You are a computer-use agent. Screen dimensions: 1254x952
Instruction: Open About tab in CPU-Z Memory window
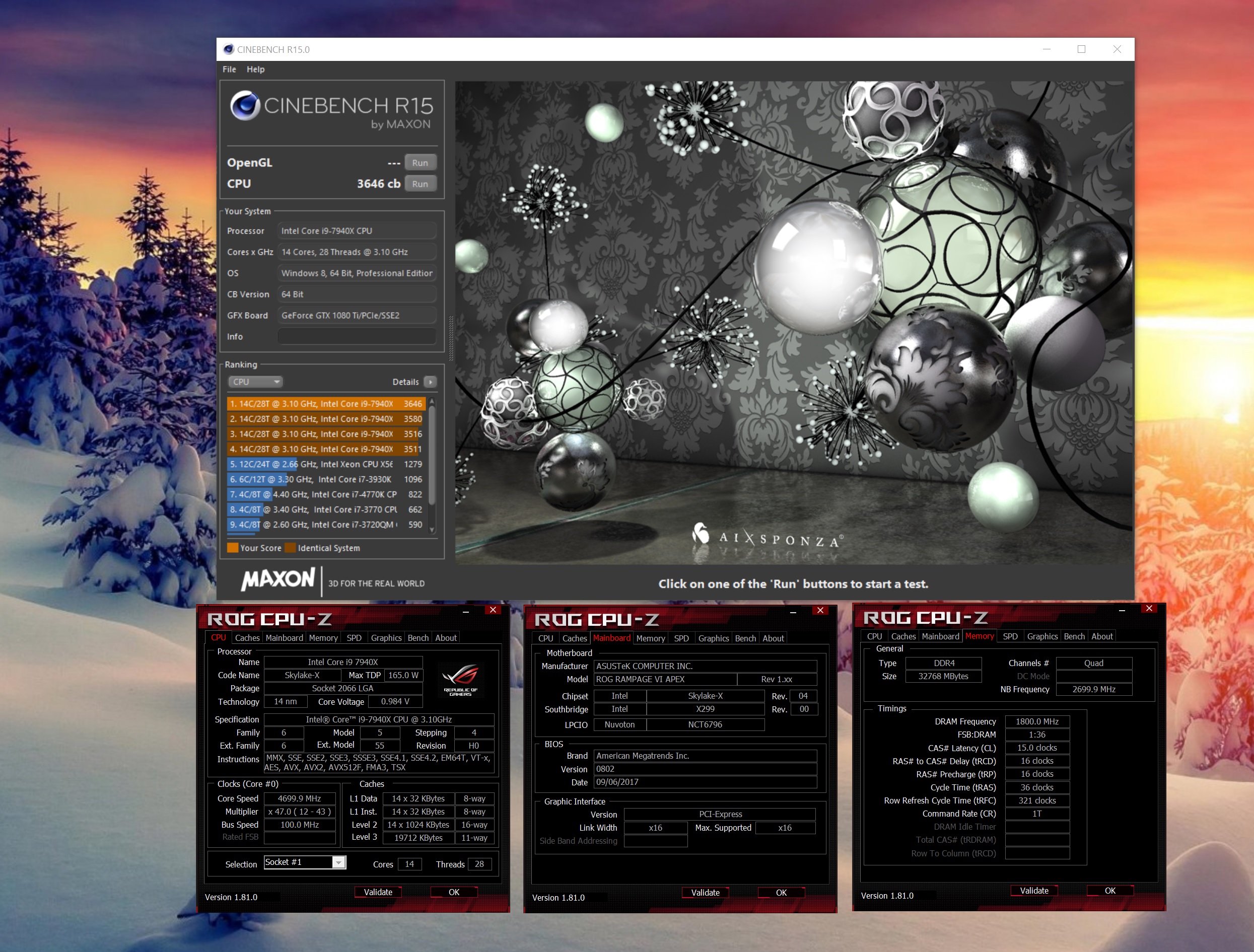tap(1102, 636)
